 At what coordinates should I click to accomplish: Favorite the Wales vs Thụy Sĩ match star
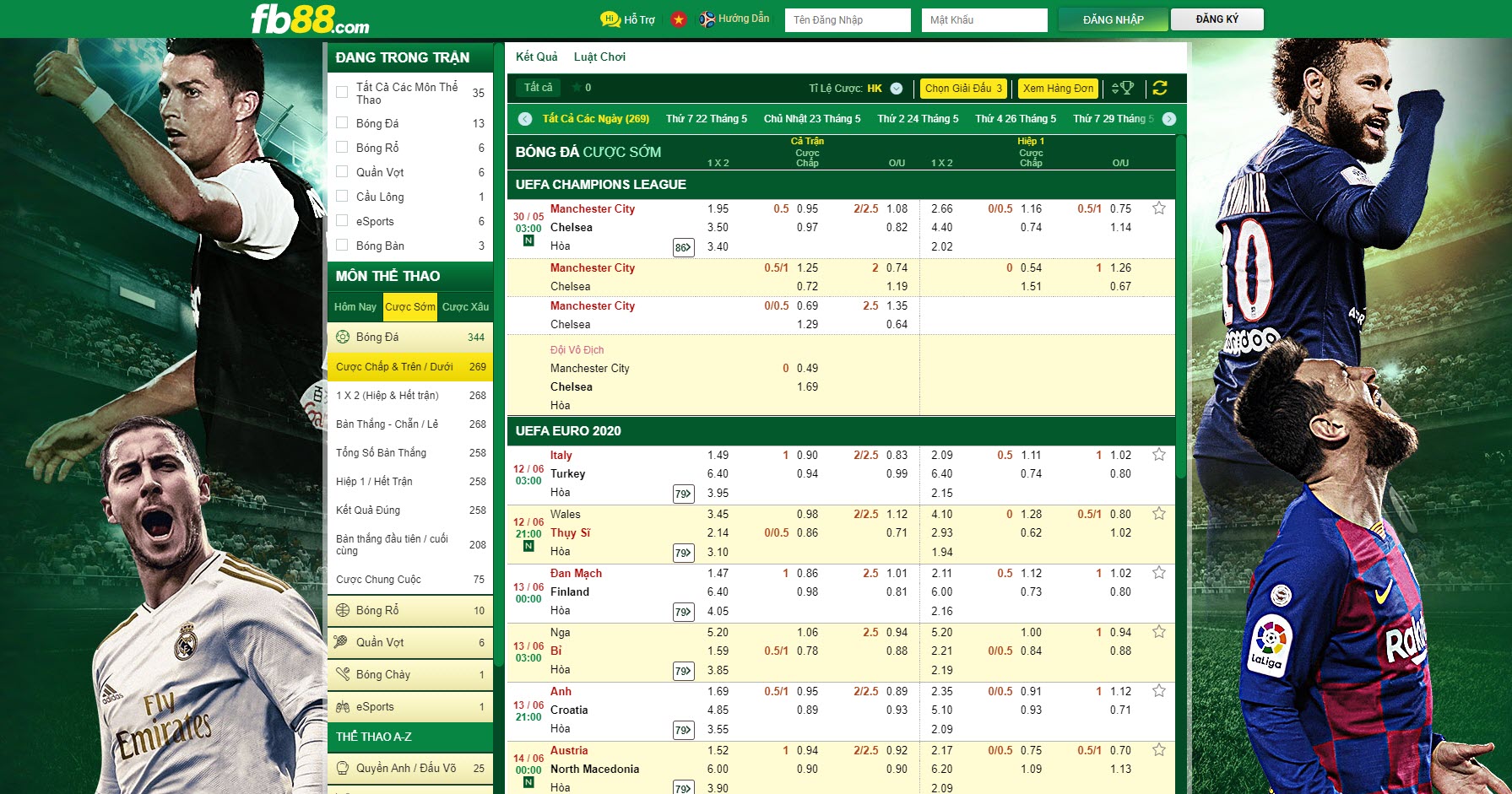[x=1159, y=514]
